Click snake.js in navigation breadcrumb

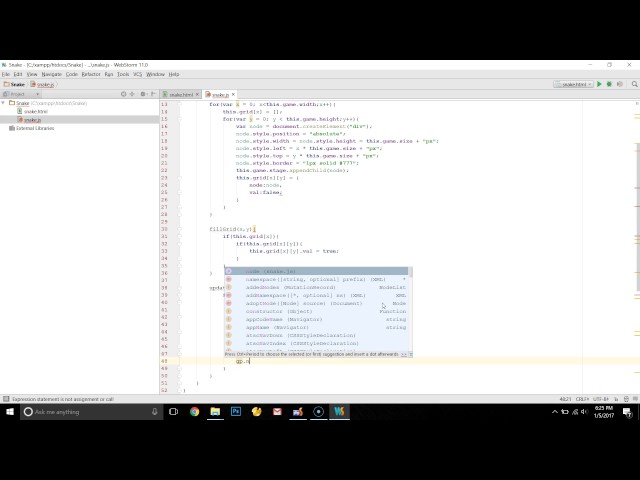(42, 84)
